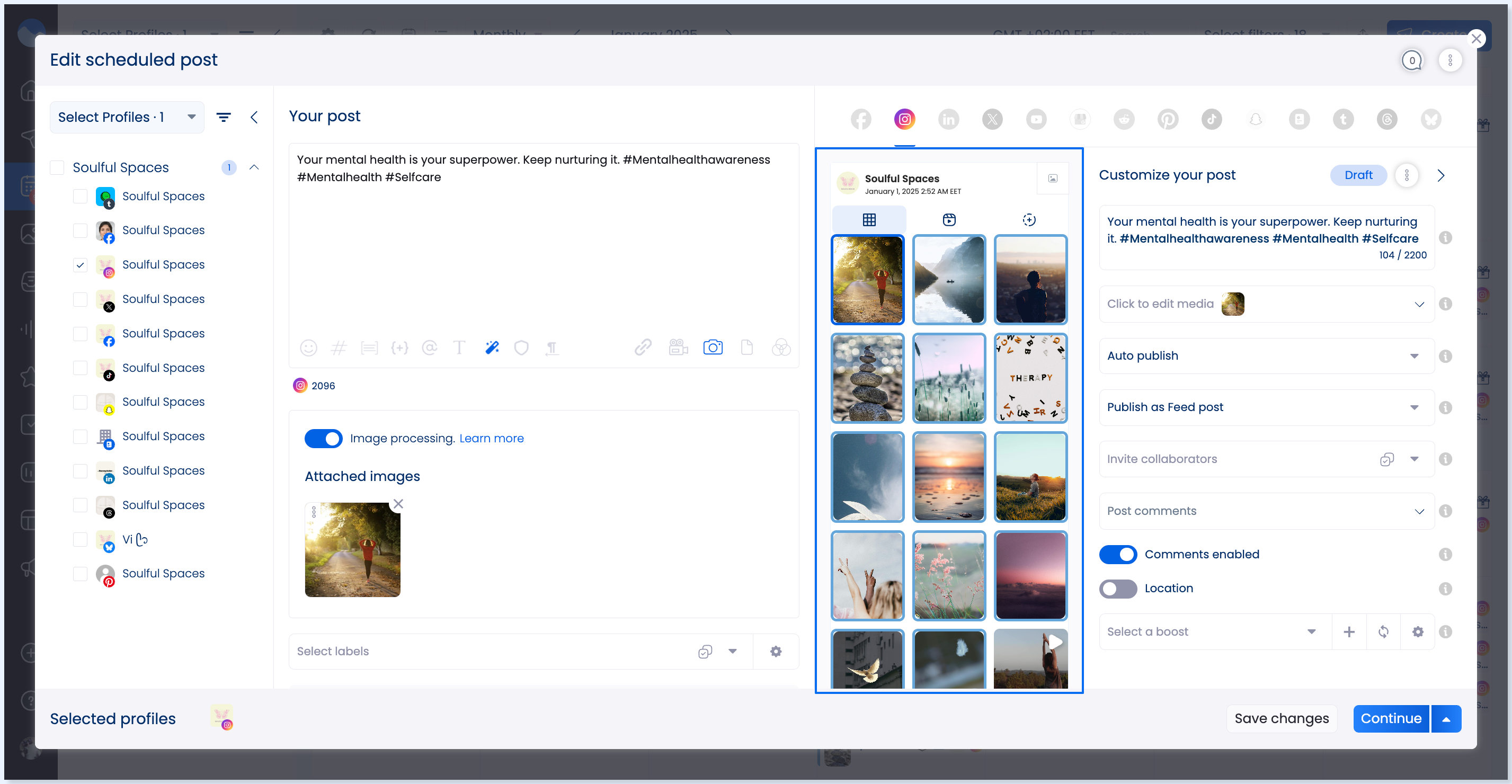This screenshot has height=784, width=1512.
Task: Open the Publish as Feed post dropdown
Action: point(1267,407)
